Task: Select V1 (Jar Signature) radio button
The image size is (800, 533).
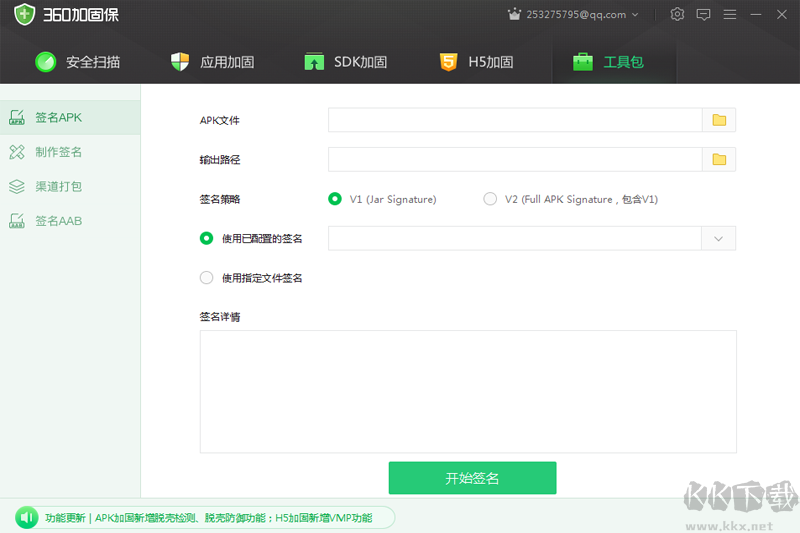Action: click(335, 199)
